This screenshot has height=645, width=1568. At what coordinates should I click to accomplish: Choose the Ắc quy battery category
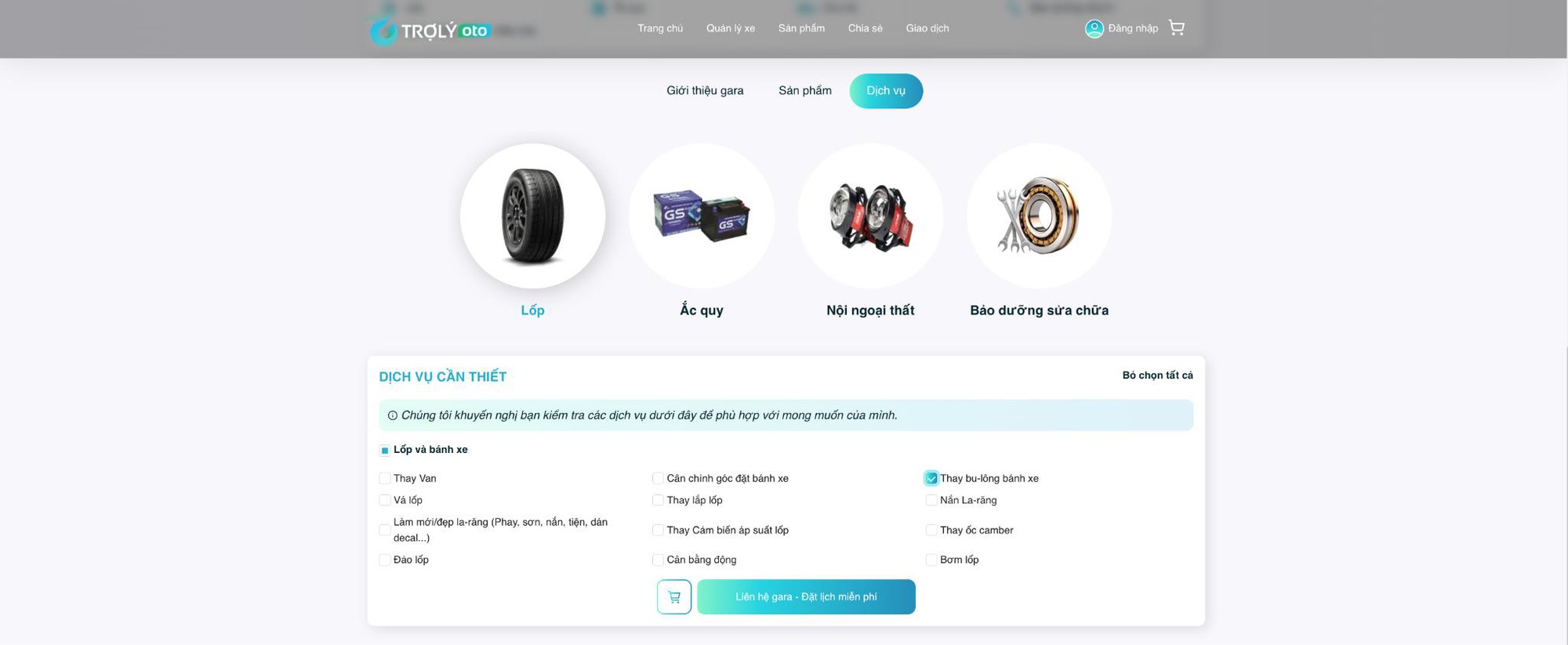(x=702, y=216)
